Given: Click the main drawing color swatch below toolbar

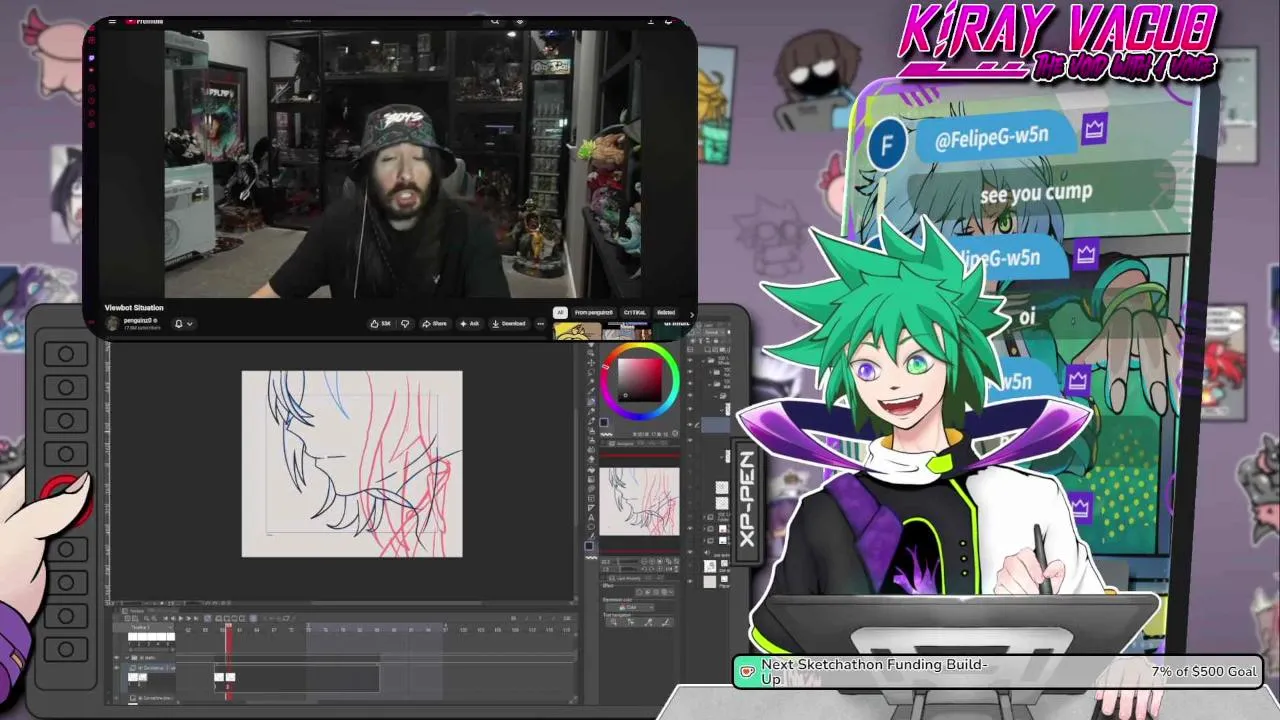Looking at the screenshot, I should click(x=589, y=545).
